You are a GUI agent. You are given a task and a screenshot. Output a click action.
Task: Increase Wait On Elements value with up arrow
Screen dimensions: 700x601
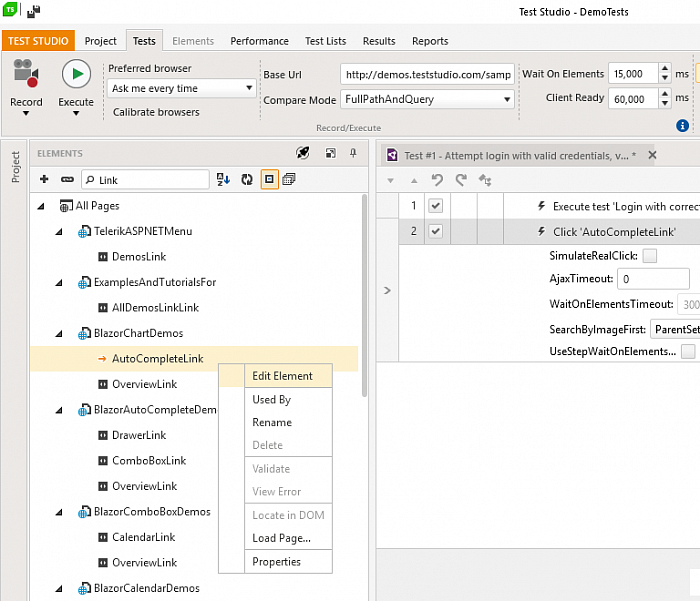point(665,68)
